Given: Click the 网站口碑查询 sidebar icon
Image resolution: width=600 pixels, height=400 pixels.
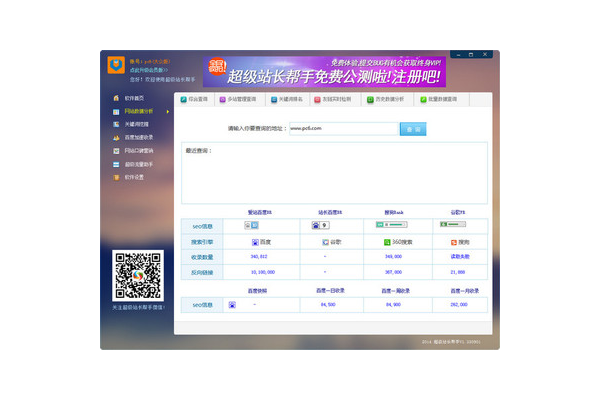Looking at the screenshot, I should tap(116, 150).
